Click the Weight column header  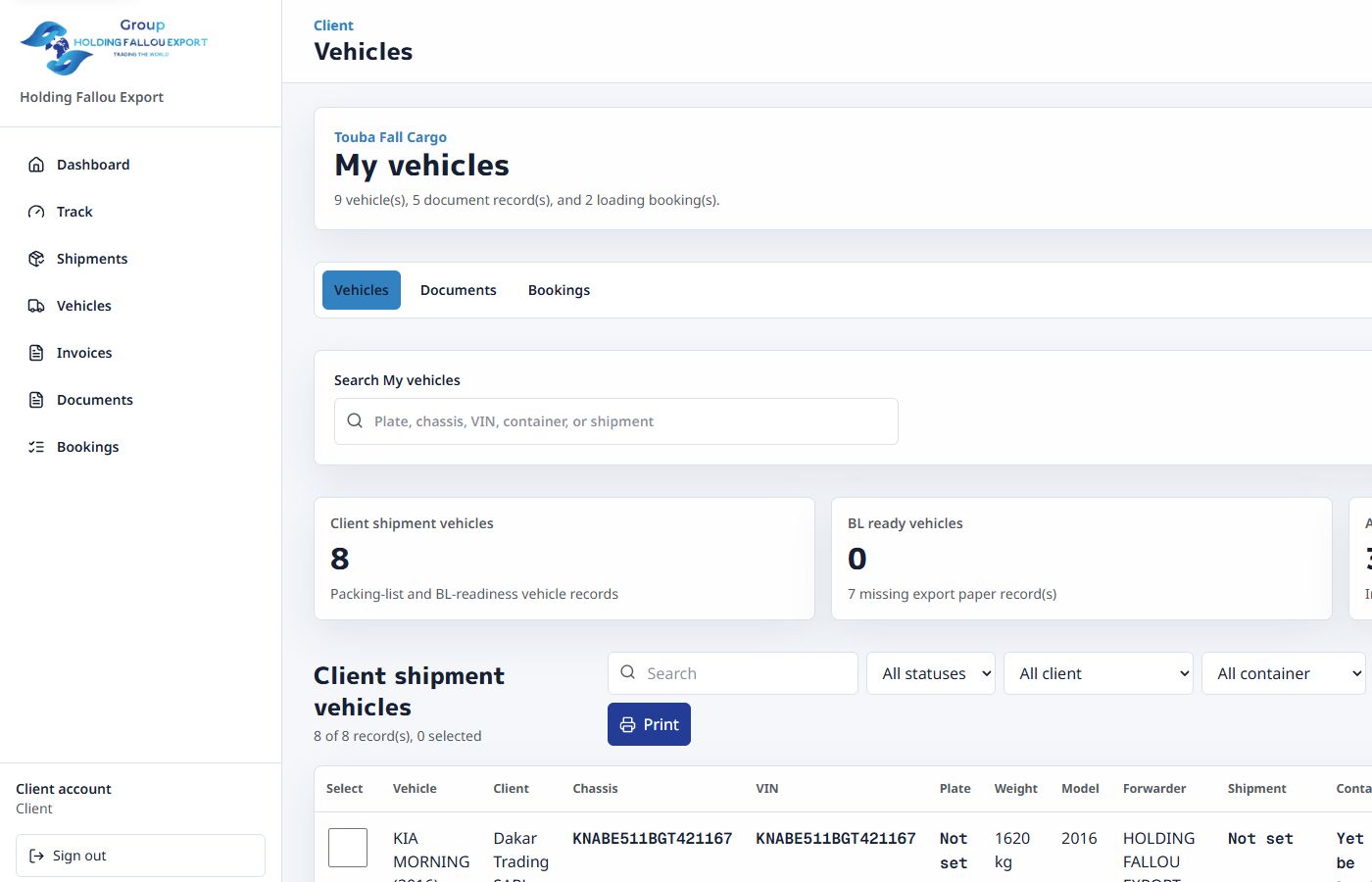[x=1015, y=789]
